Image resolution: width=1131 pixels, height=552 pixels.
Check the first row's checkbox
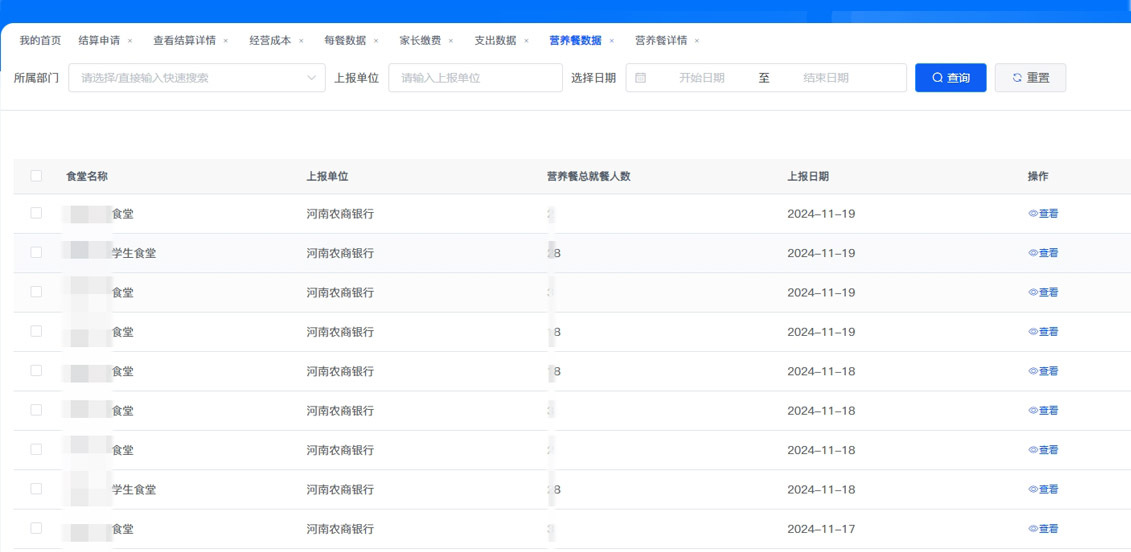[36, 213]
